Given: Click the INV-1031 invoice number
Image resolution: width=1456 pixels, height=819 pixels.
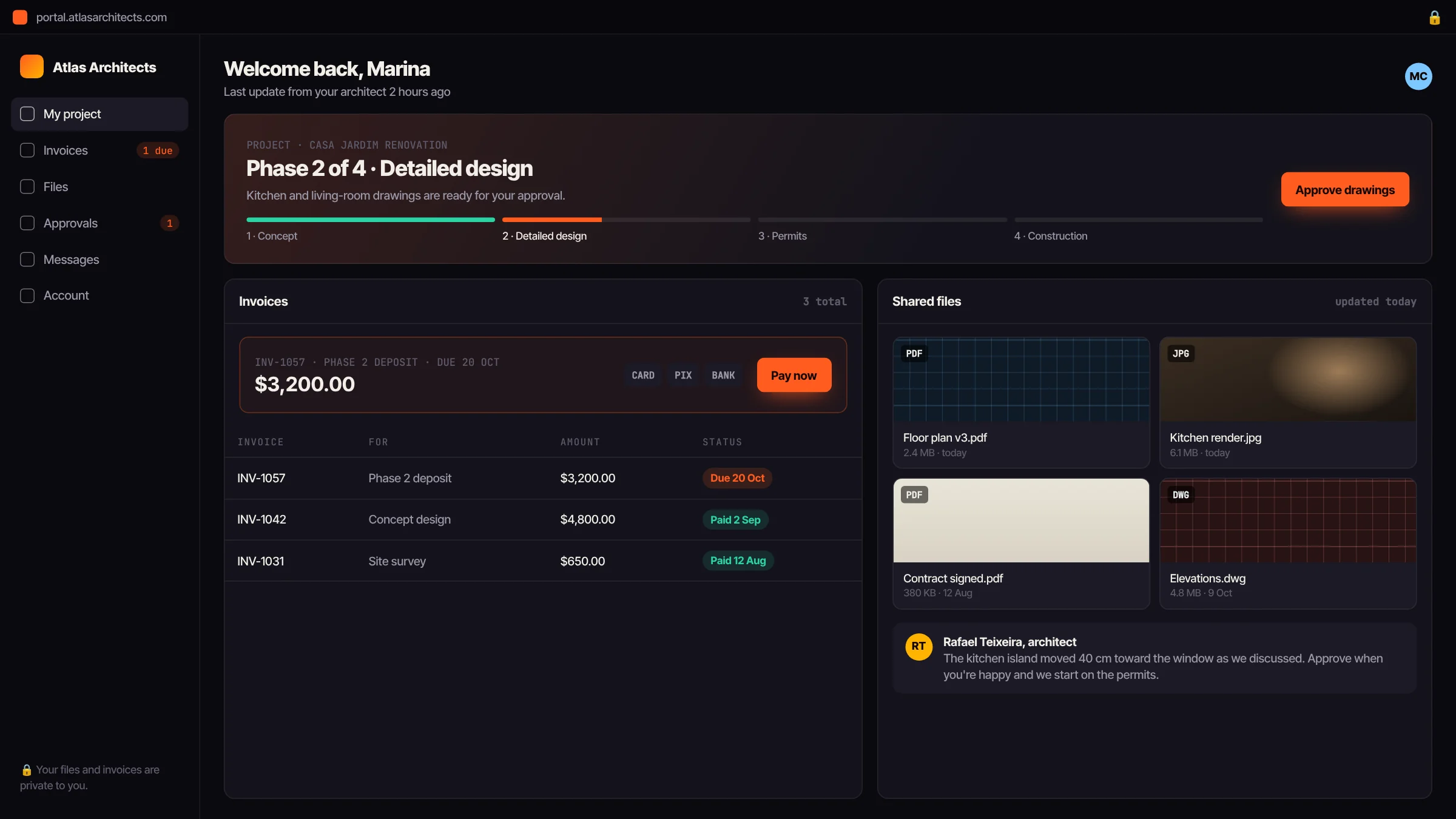Looking at the screenshot, I should [x=261, y=561].
